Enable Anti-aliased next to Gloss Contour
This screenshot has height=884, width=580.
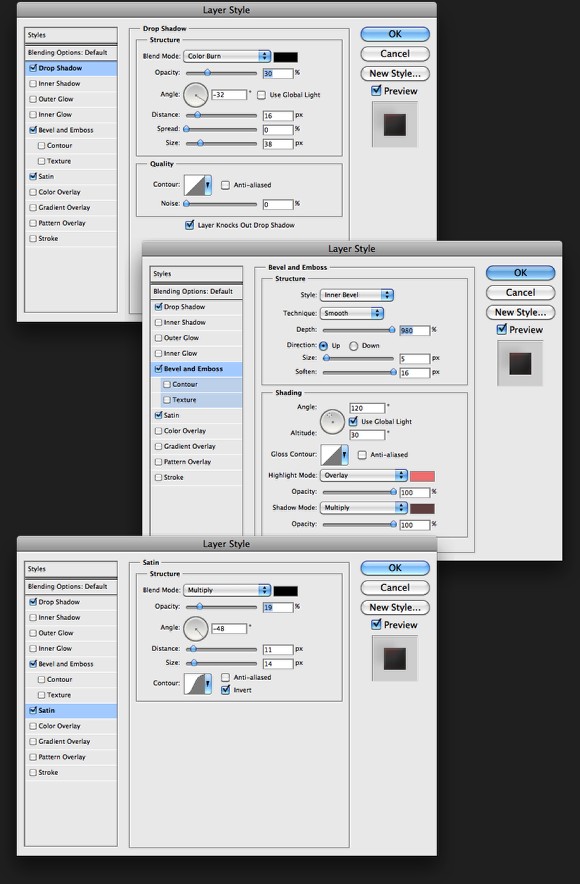362,454
